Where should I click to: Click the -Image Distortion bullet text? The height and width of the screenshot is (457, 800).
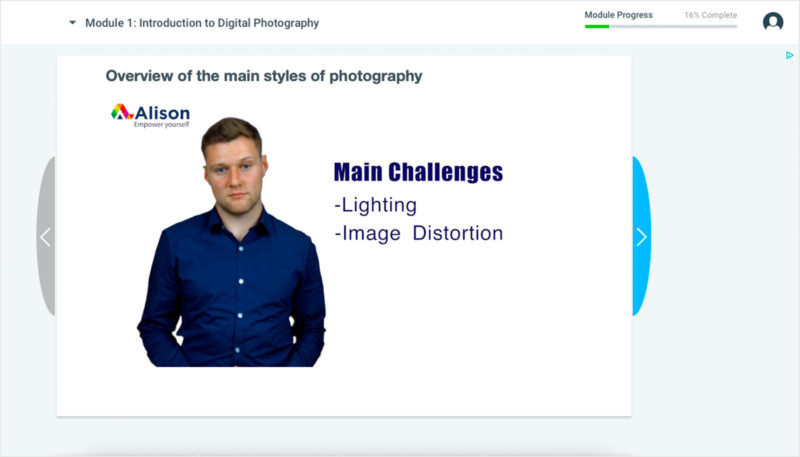(419, 234)
